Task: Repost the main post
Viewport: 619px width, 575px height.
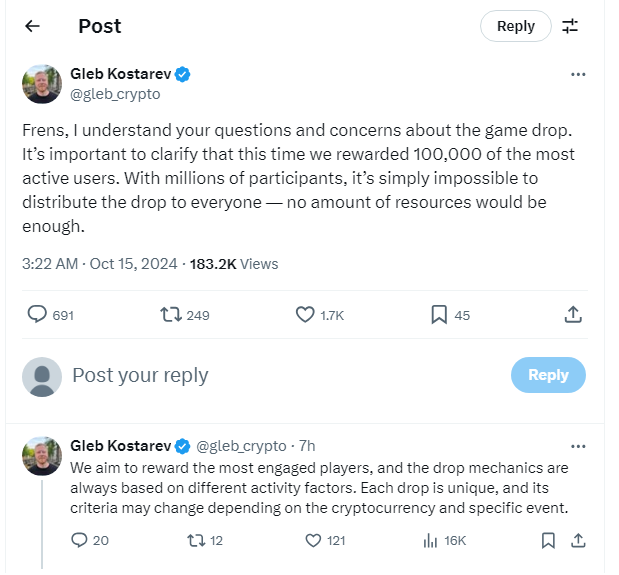Action: pos(171,315)
